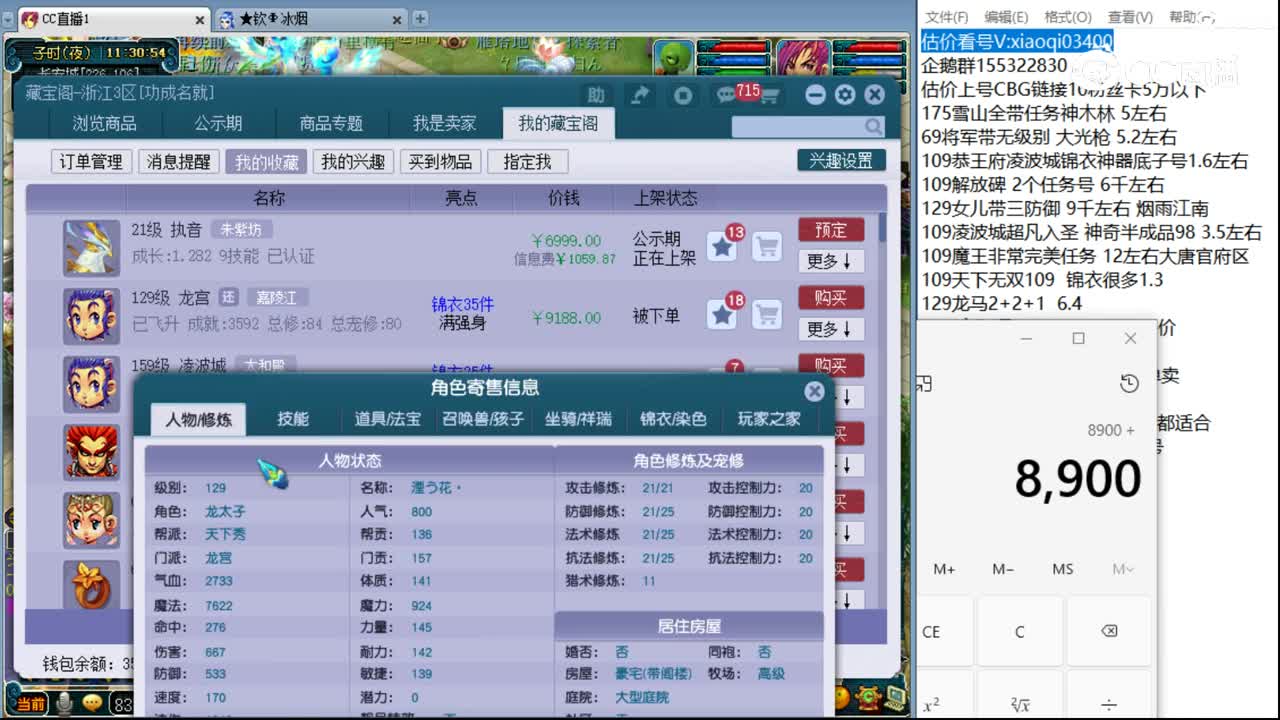Click the share arrow icon on the toolbar

[640, 93]
